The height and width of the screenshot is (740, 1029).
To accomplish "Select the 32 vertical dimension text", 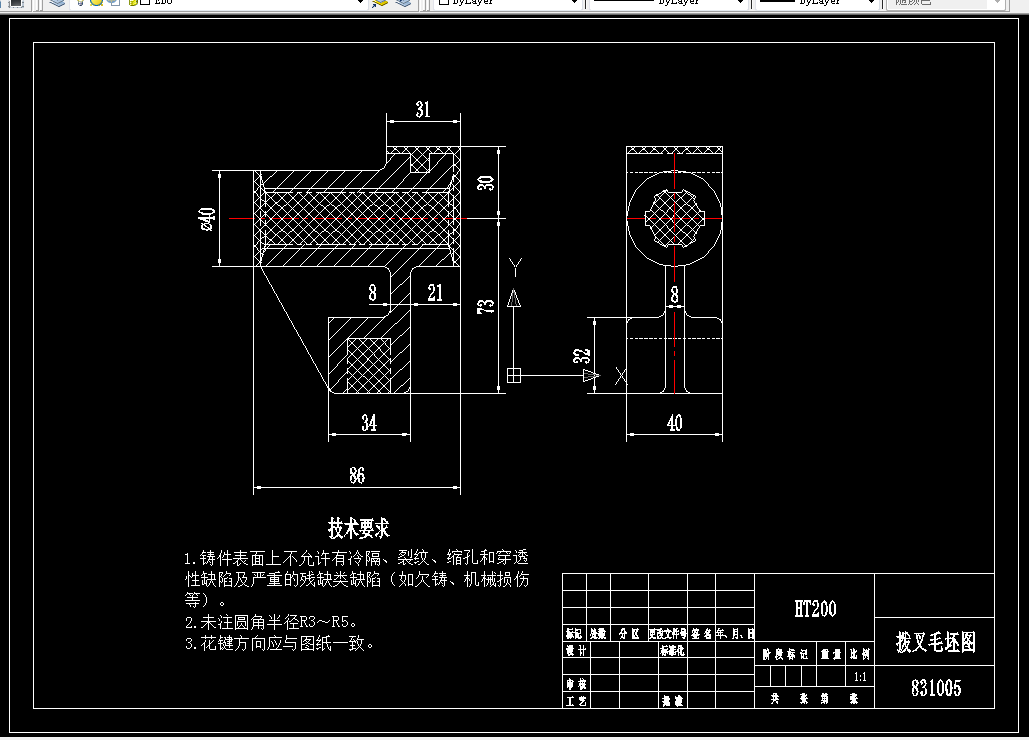I will (x=582, y=356).
